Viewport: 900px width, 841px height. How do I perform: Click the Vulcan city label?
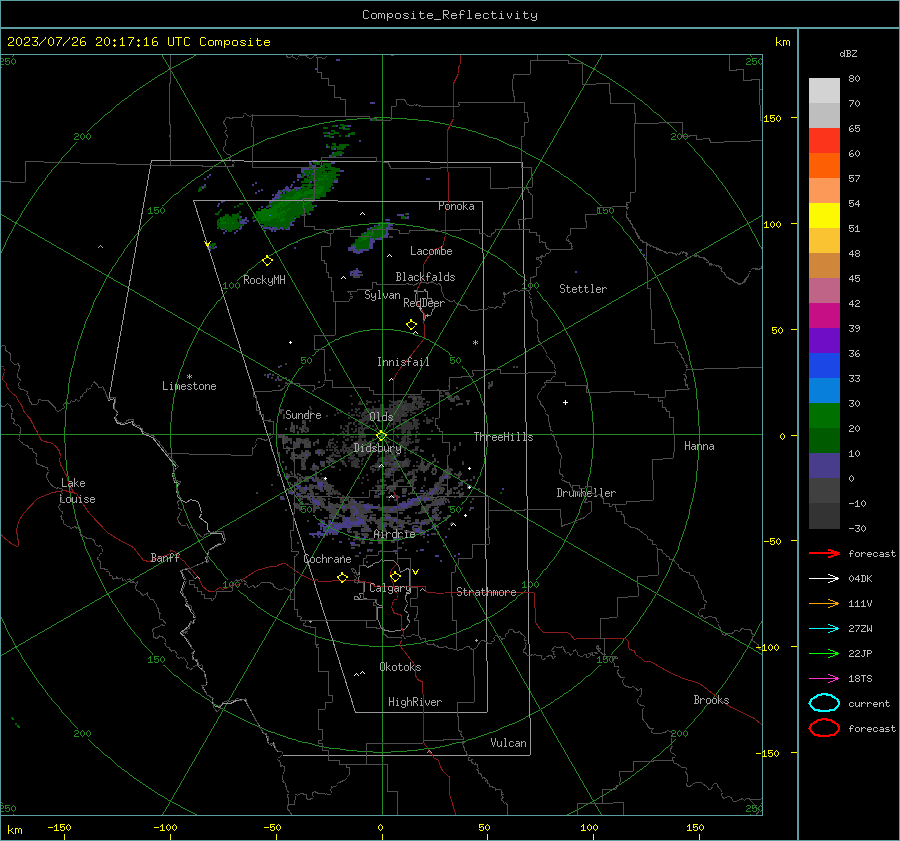click(x=508, y=743)
